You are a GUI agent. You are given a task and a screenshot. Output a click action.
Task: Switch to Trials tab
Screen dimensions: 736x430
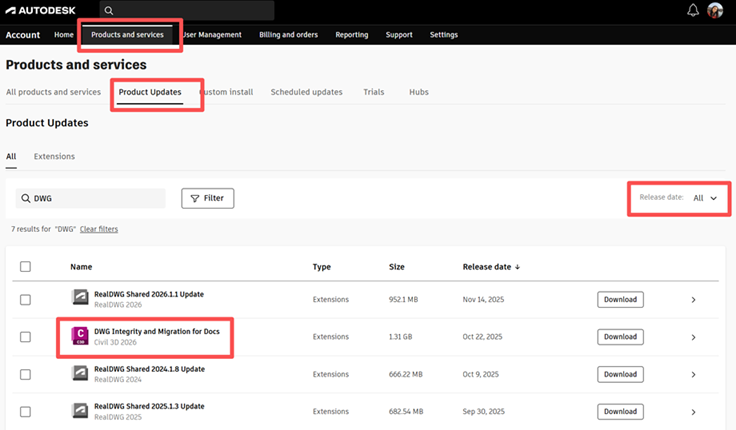click(x=374, y=92)
